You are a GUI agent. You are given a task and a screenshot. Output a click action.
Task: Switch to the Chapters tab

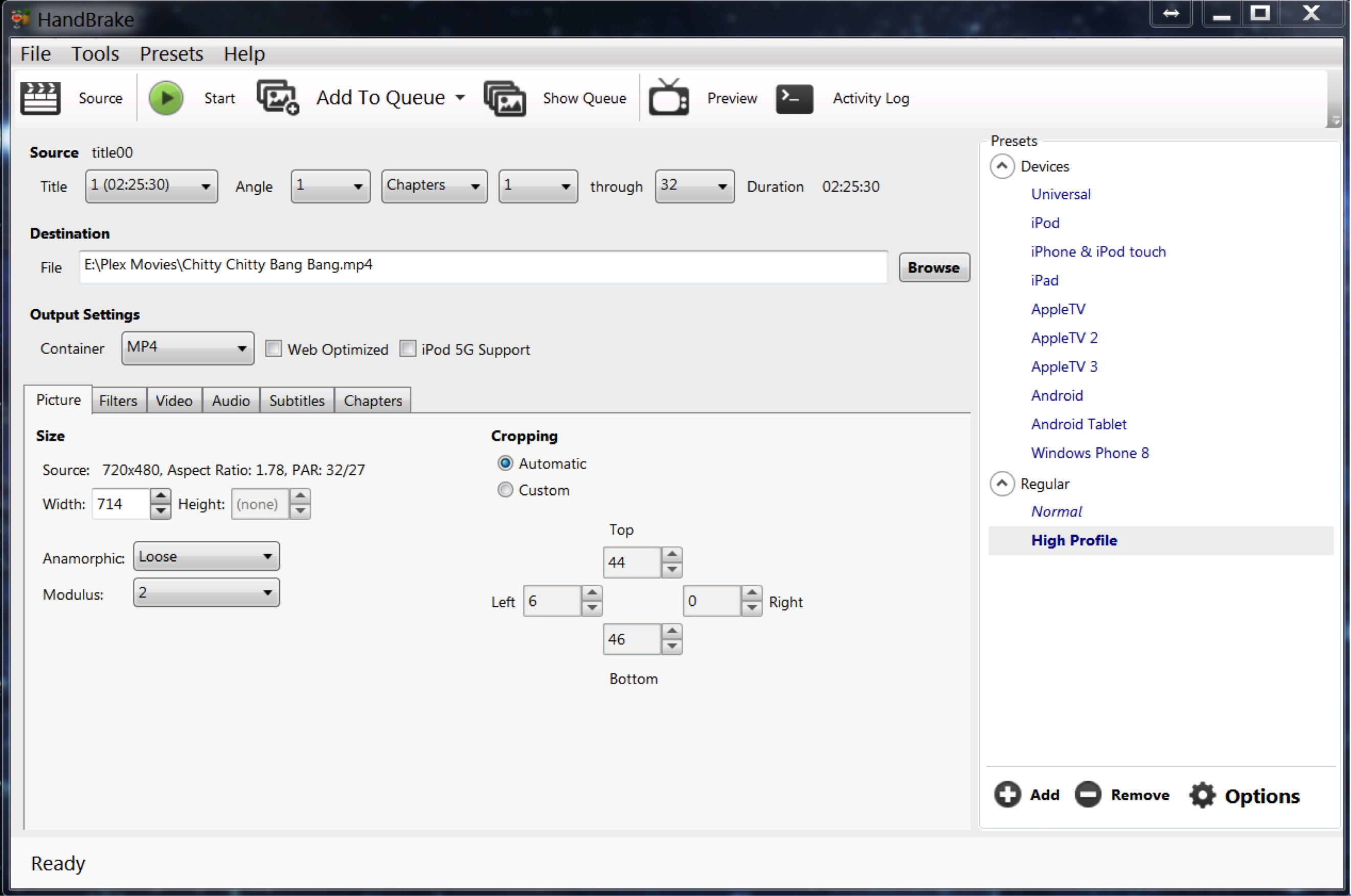[x=373, y=401]
